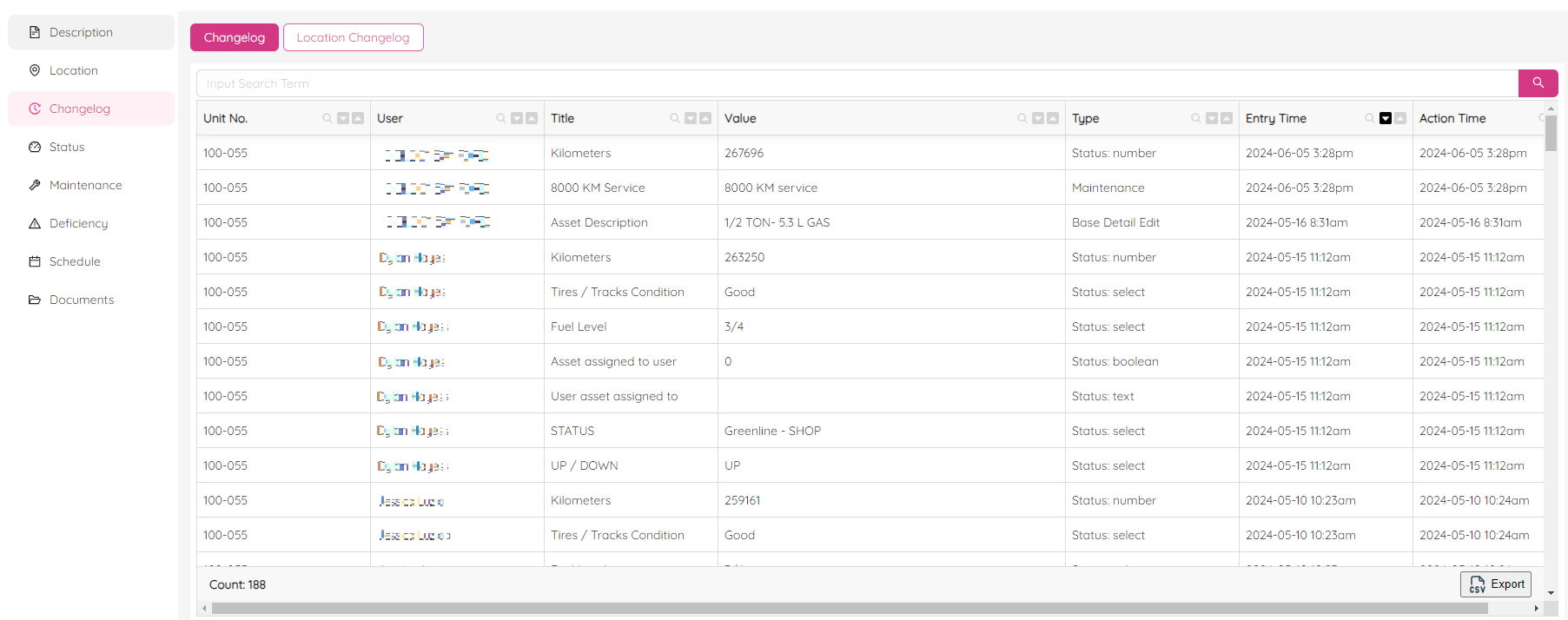This screenshot has width=1568, height=620.
Task: Open search filter for Title column
Action: click(x=675, y=119)
